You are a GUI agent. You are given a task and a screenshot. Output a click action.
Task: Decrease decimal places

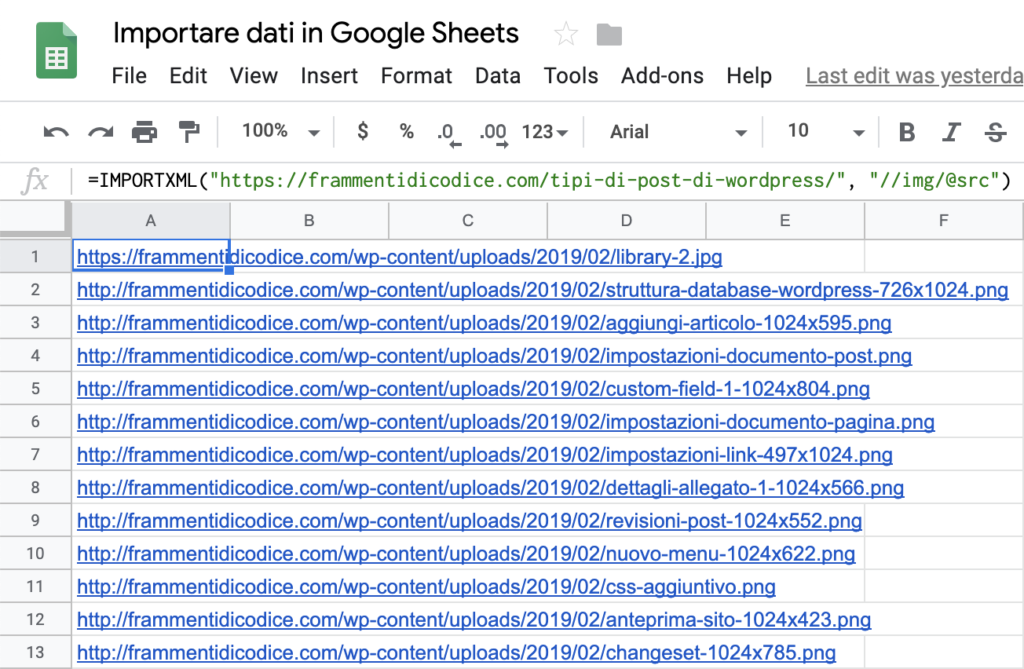click(449, 134)
